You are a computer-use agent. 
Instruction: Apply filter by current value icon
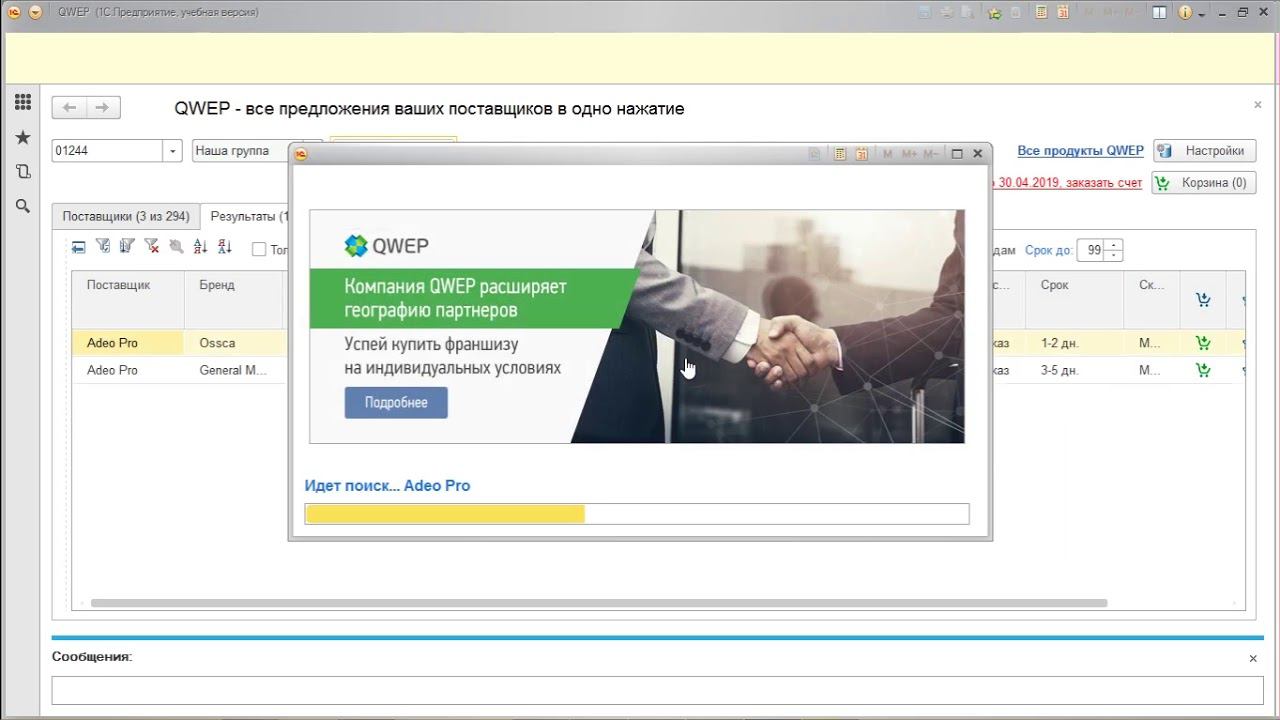tap(103, 247)
